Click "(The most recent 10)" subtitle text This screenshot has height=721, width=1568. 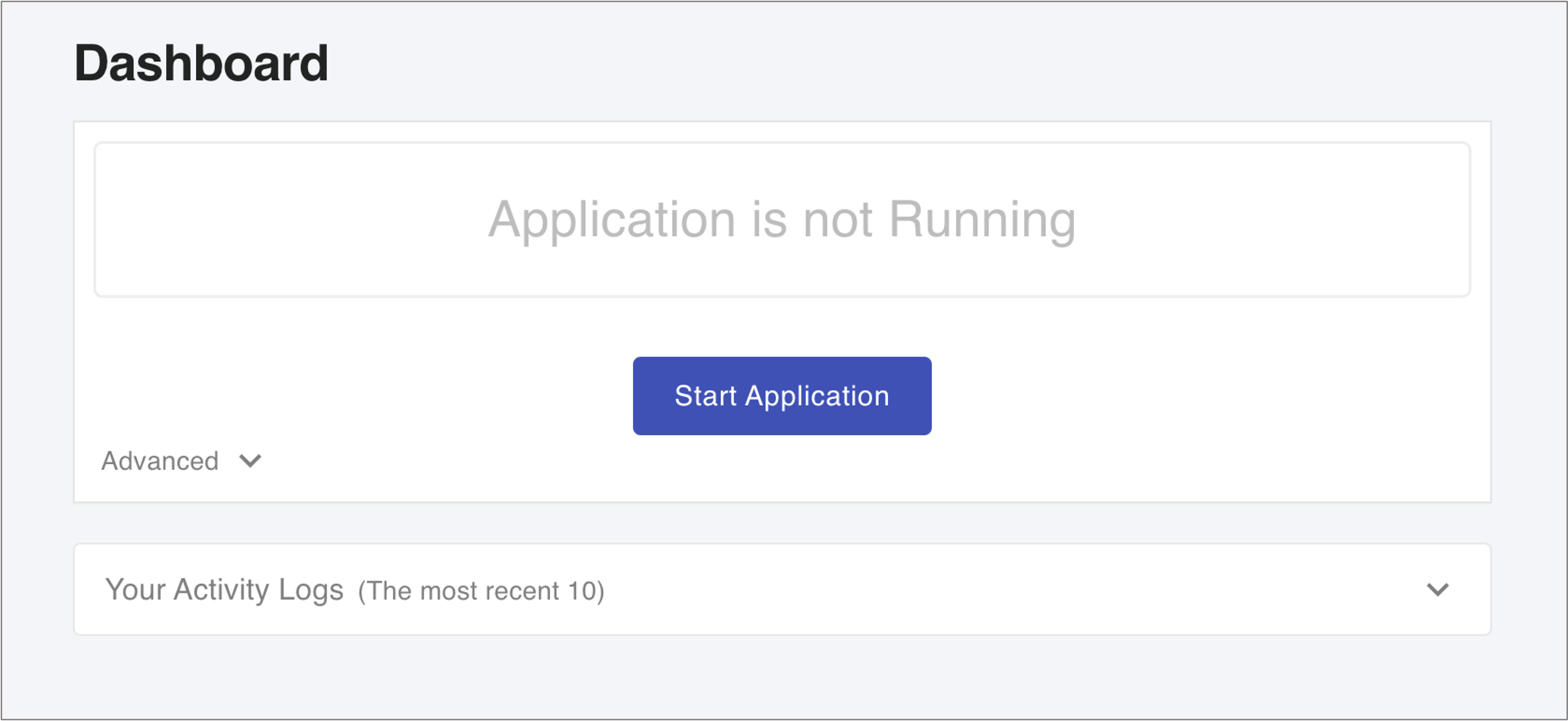(481, 591)
